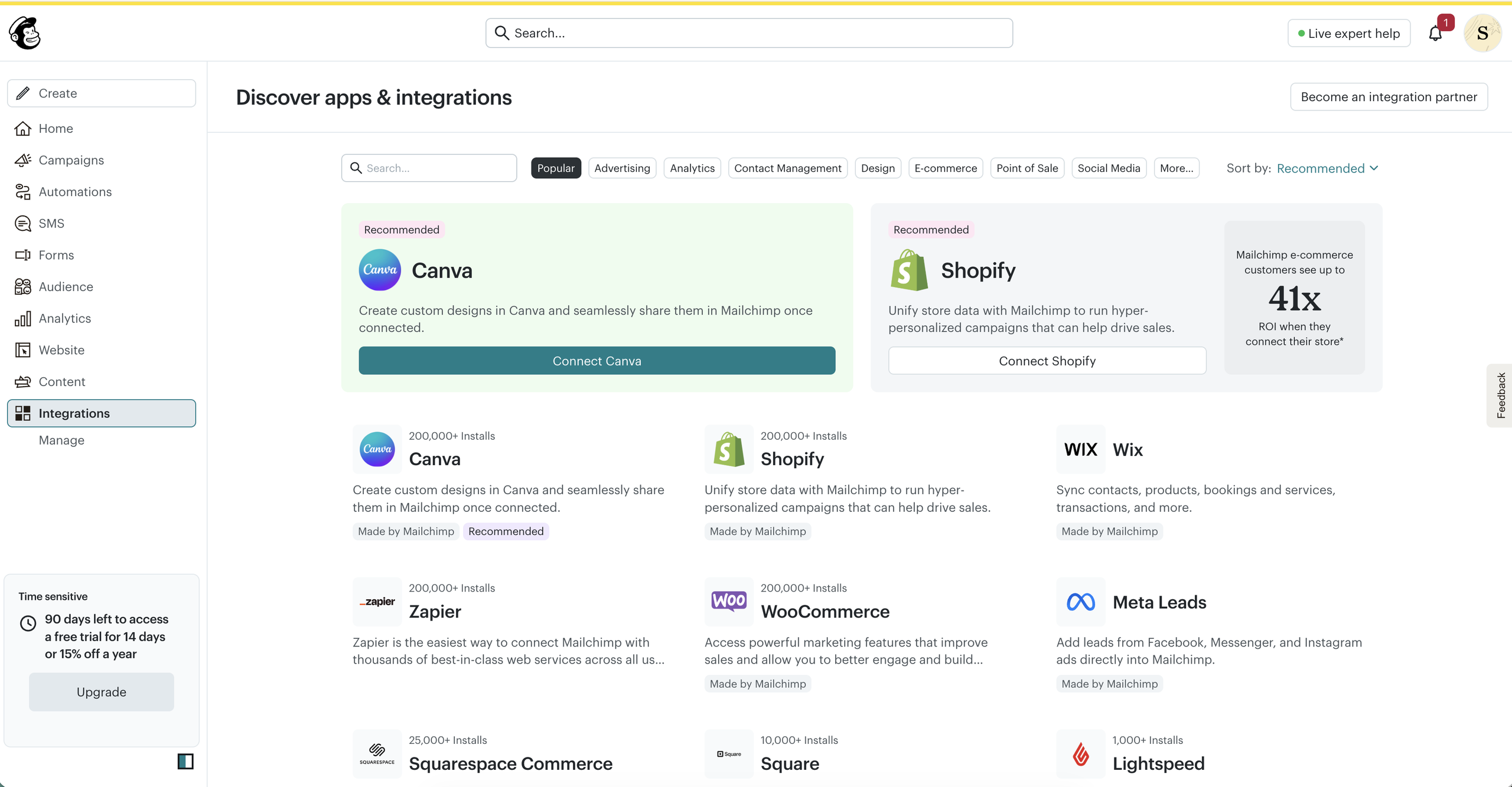Click the Canva logo in app list
The width and height of the screenshot is (1512, 787).
click(377, 449)
